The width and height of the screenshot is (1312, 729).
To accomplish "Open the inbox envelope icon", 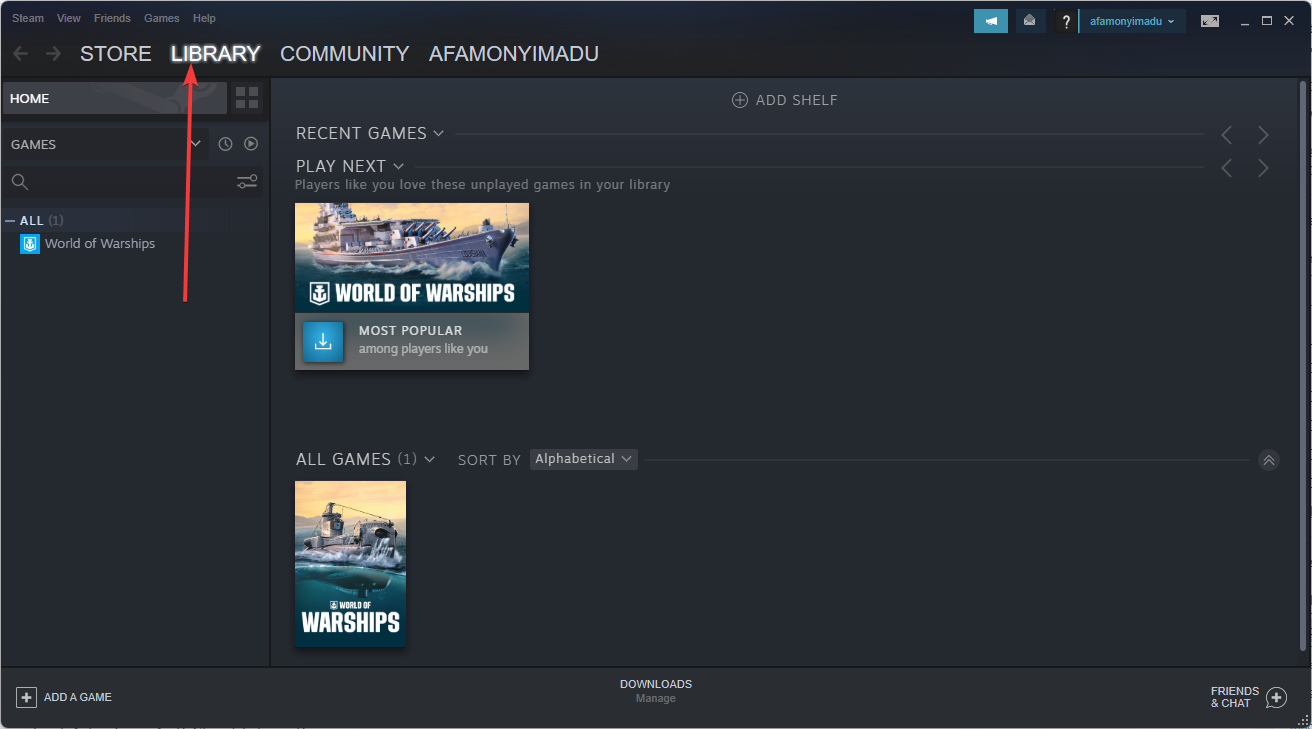I will point(1029,21).
